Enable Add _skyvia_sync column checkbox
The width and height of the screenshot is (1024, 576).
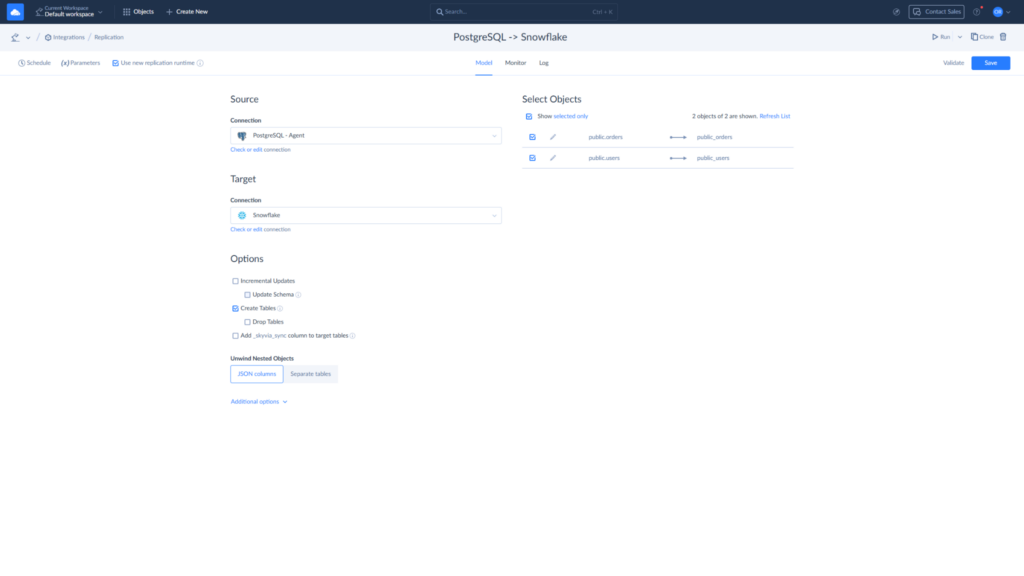click(x=235, y=336)
